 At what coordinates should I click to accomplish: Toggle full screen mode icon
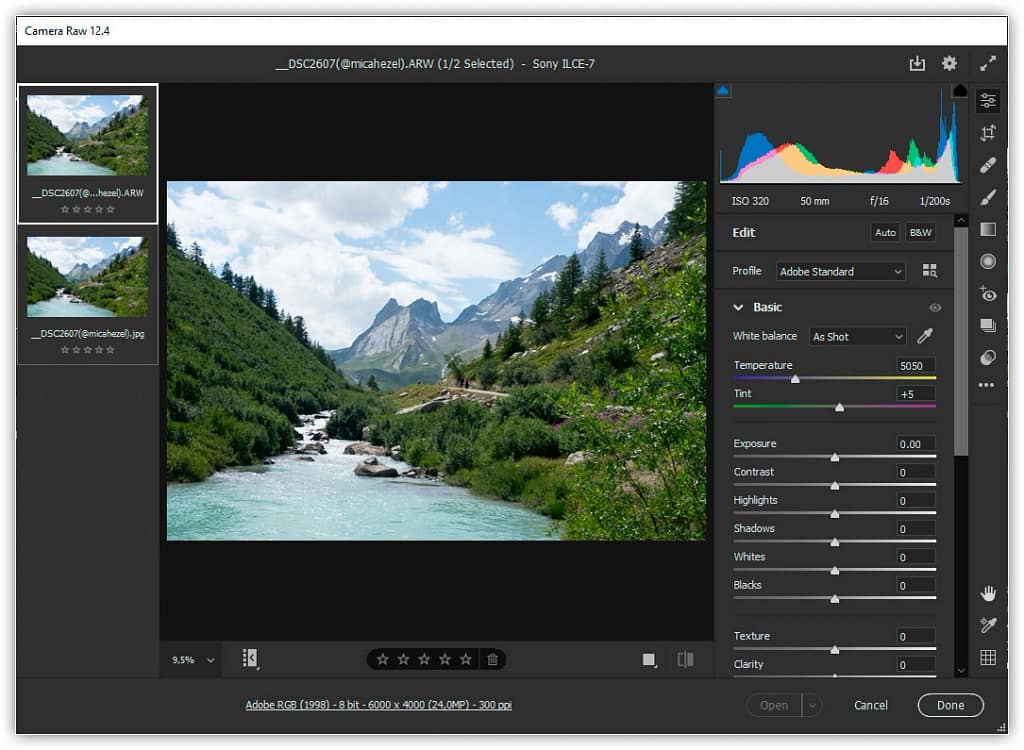coord(987,63)
